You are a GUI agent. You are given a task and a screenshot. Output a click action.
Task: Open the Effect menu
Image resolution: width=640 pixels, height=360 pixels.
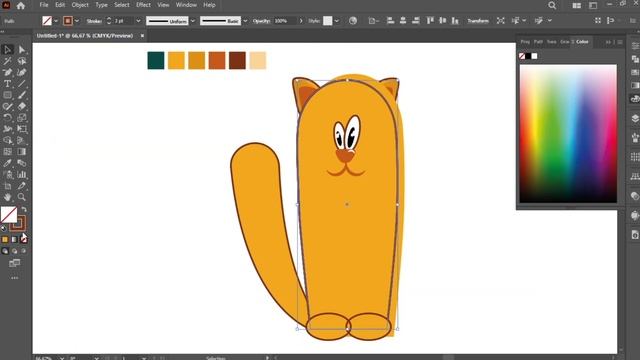143,5
